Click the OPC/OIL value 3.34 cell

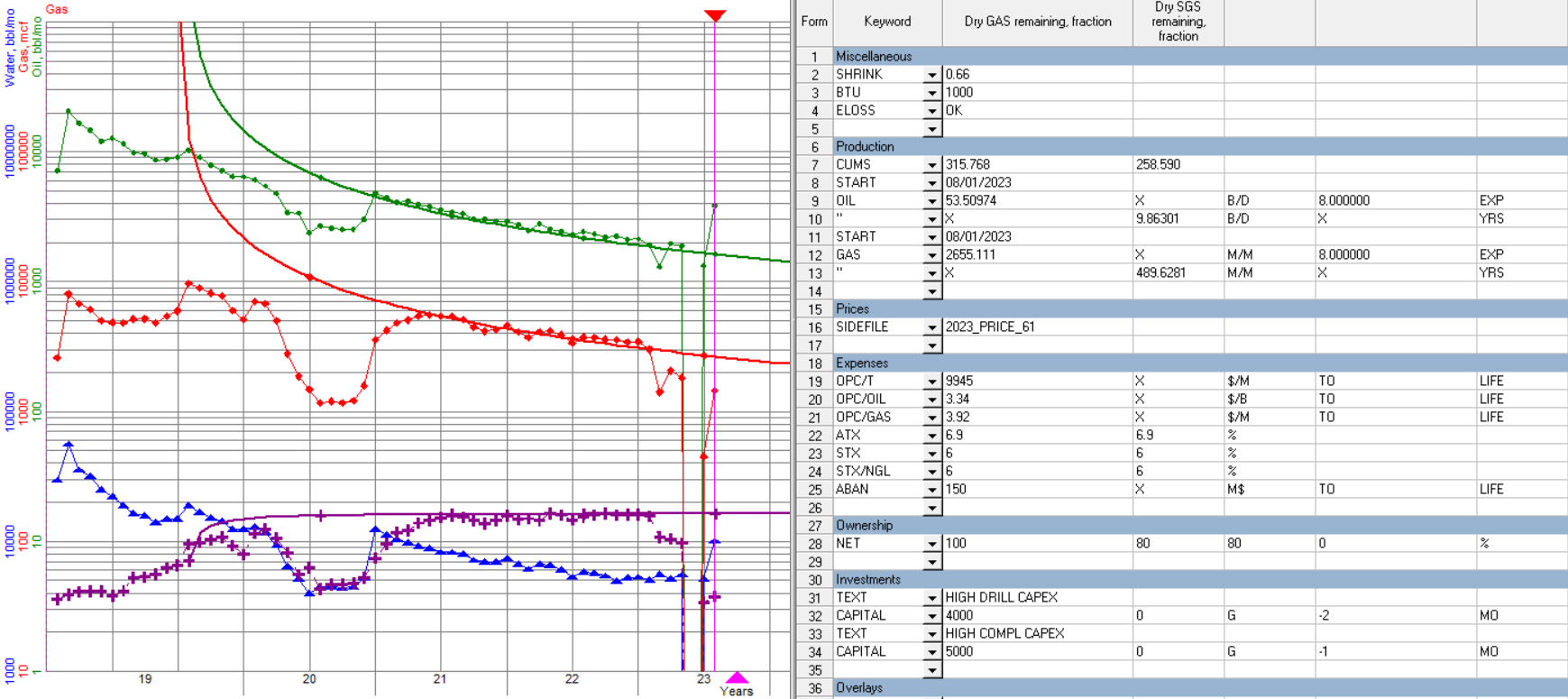1037,399
